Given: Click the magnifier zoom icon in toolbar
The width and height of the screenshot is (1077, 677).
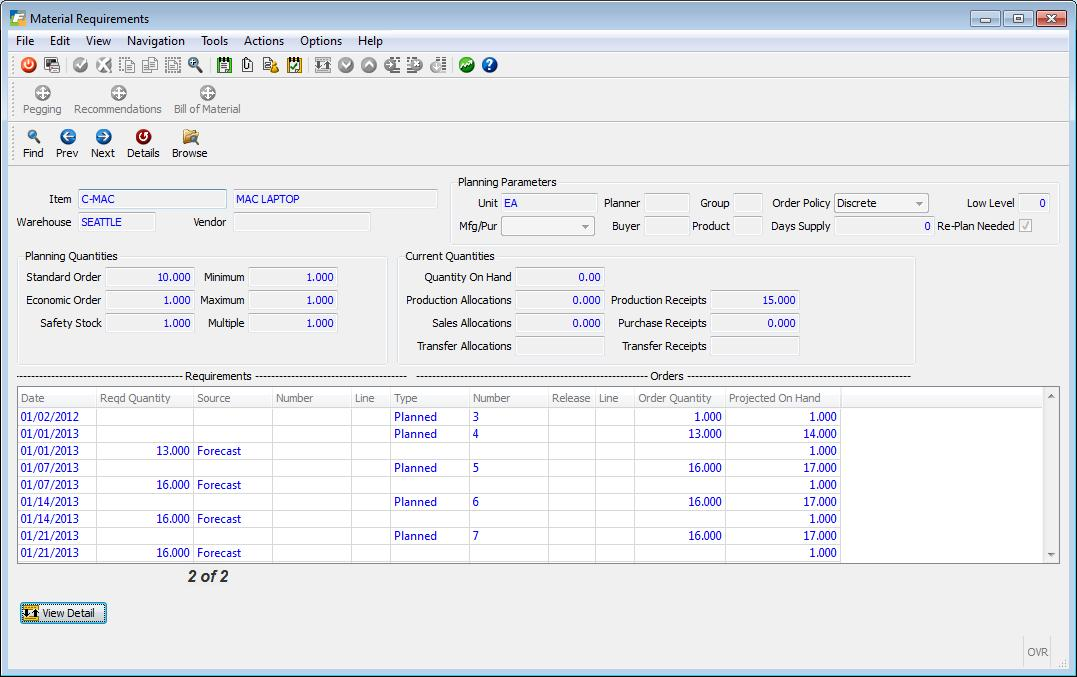Looking at the screenshot, I should pos(196,64).
